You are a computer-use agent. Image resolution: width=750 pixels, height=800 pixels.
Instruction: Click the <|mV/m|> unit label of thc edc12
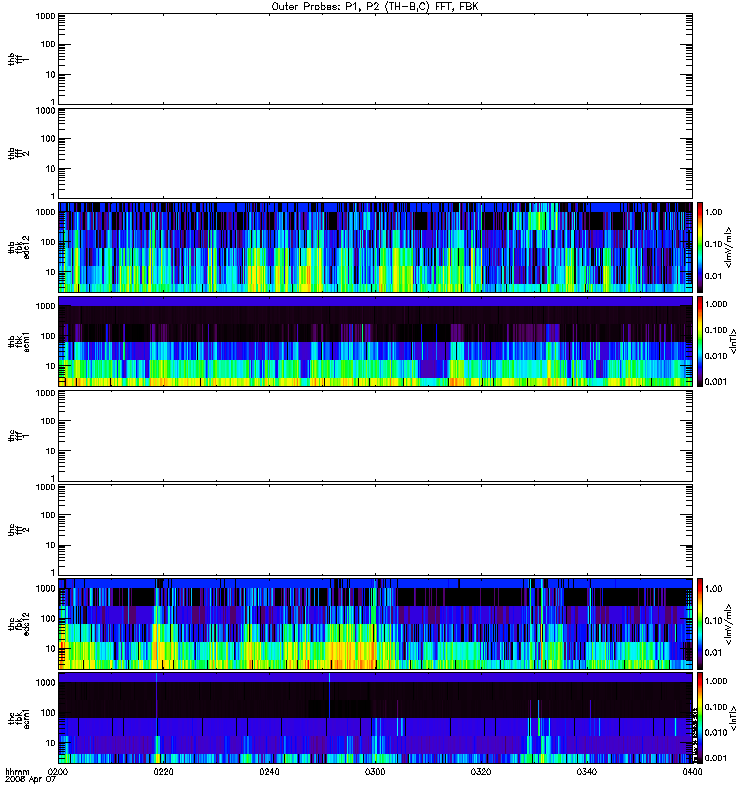click(729, 624)
